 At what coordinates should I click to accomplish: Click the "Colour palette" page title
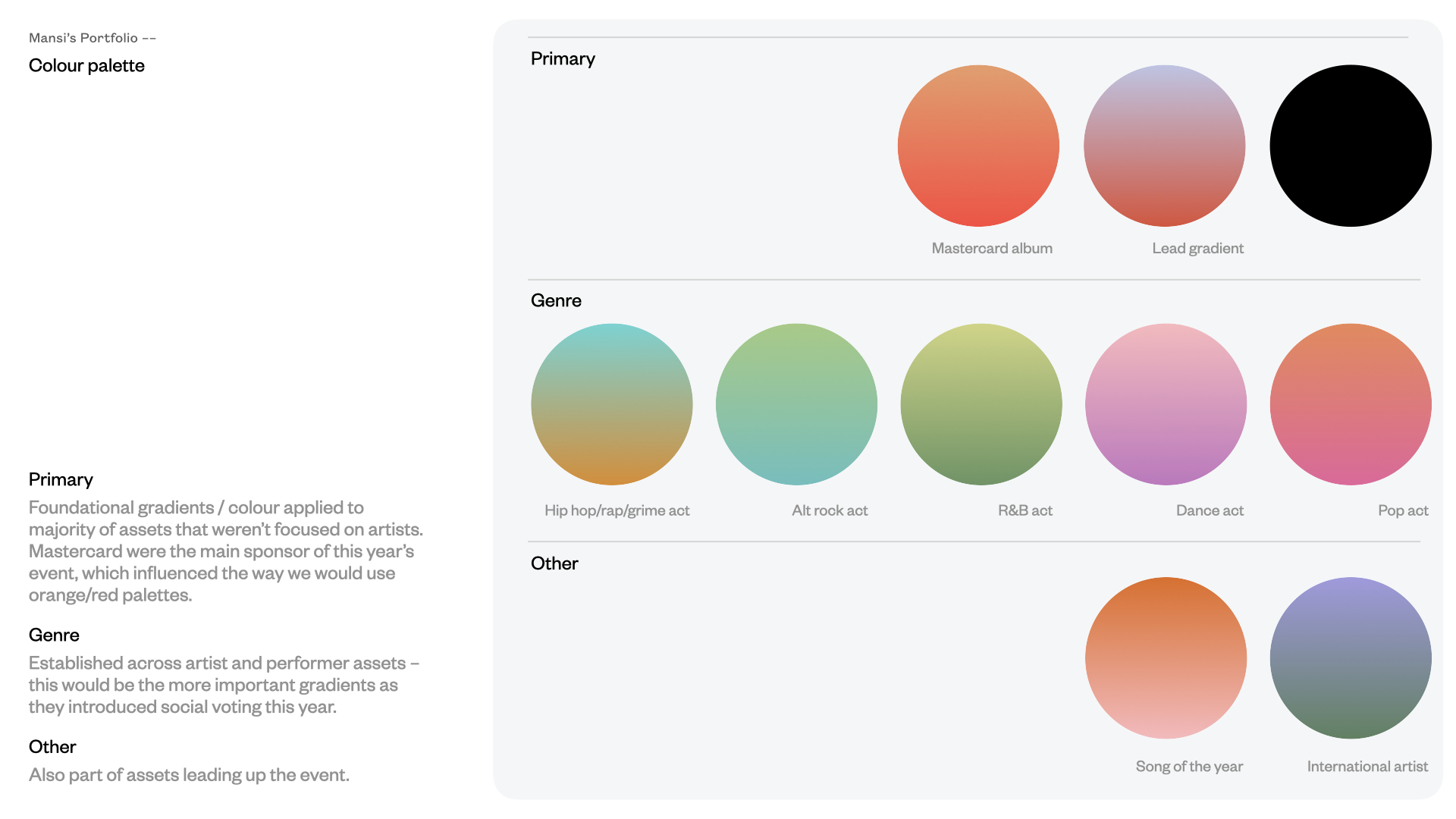coord(86,66)
